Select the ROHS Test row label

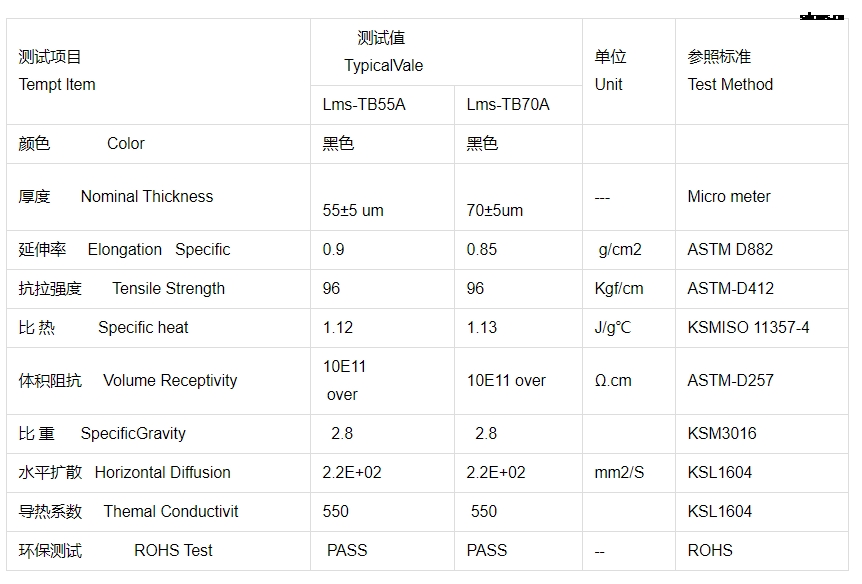(173, 550)
